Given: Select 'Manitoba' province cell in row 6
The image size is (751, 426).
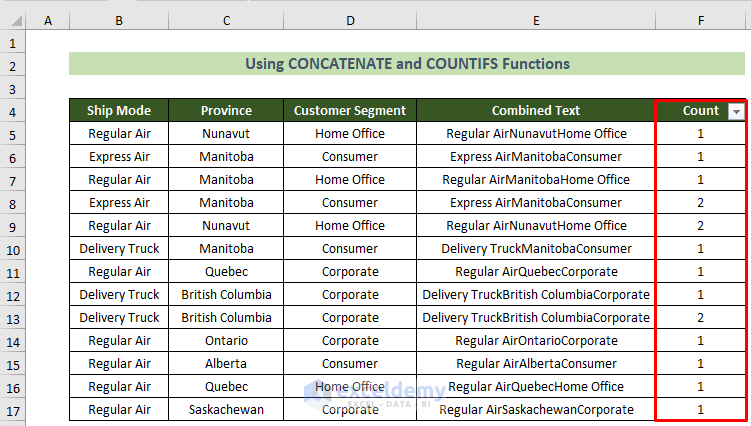Looking at the screenshot, I should tap(226, 156).
